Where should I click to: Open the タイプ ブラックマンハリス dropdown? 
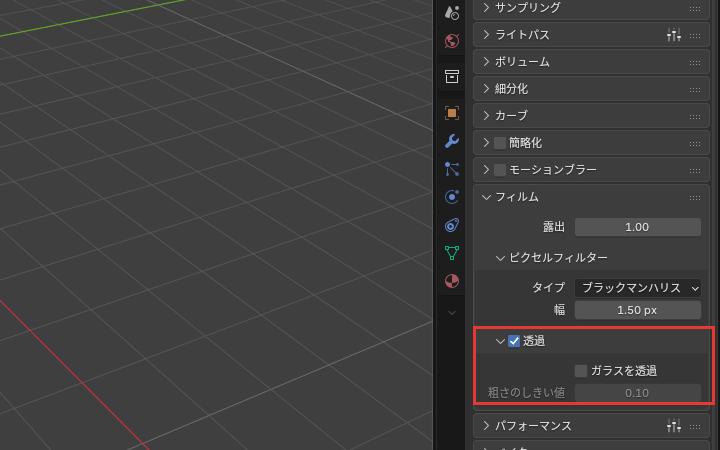click(x=638, y=288)
